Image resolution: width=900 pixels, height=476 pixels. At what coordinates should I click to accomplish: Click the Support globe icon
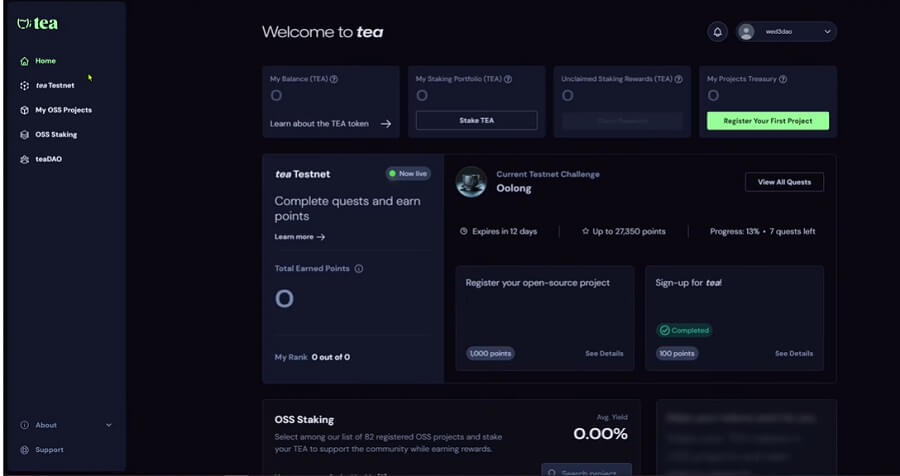24,450
